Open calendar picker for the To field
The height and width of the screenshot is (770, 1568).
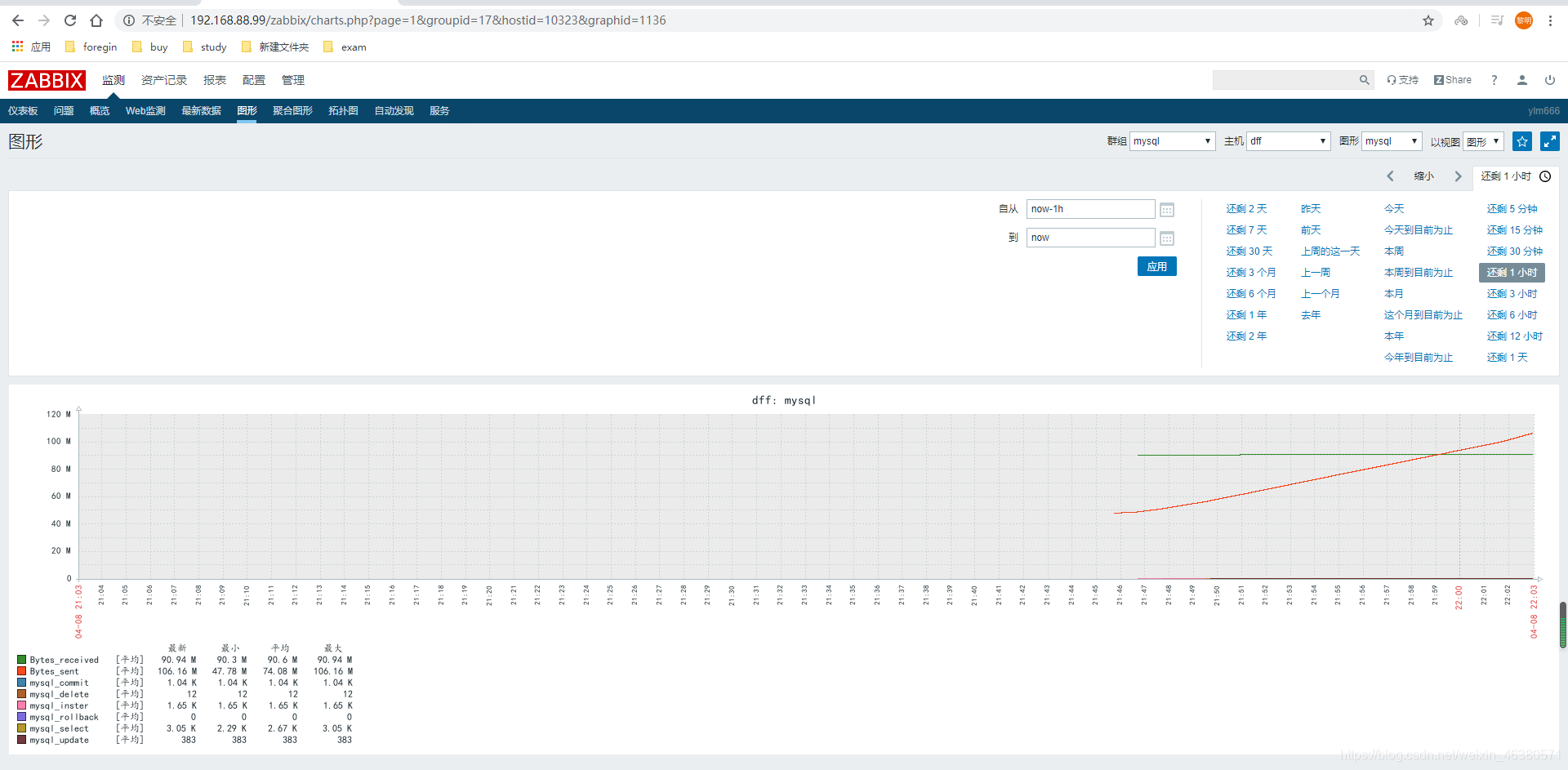tap(1167, 238)
